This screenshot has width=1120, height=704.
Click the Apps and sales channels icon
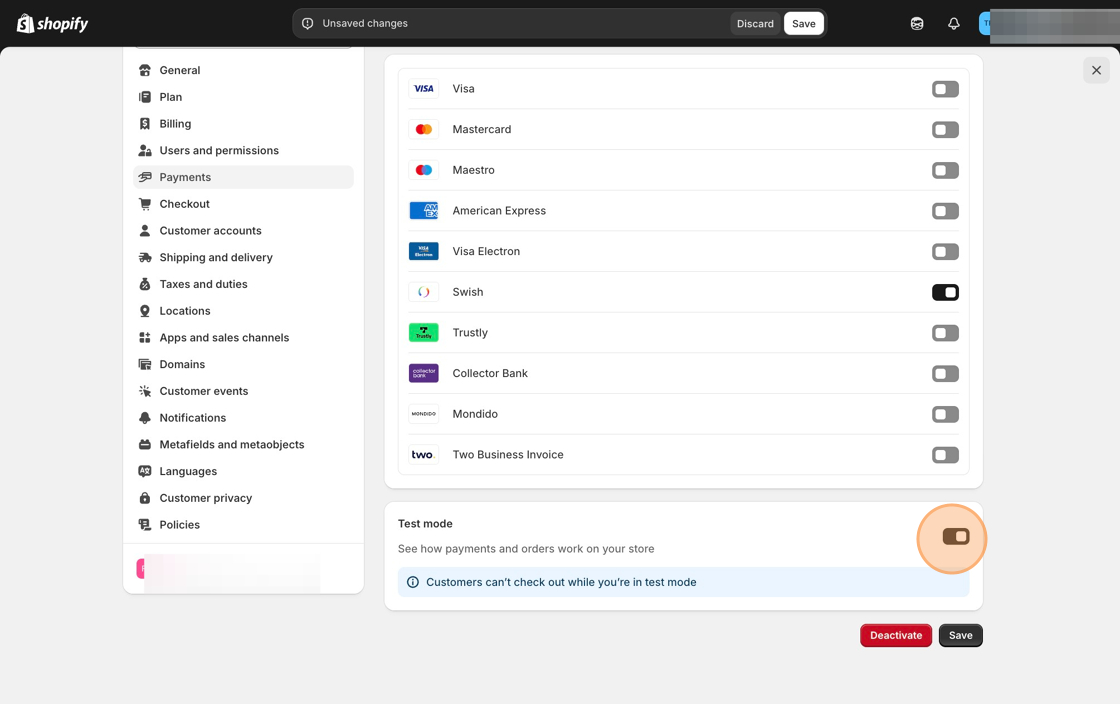145,338
